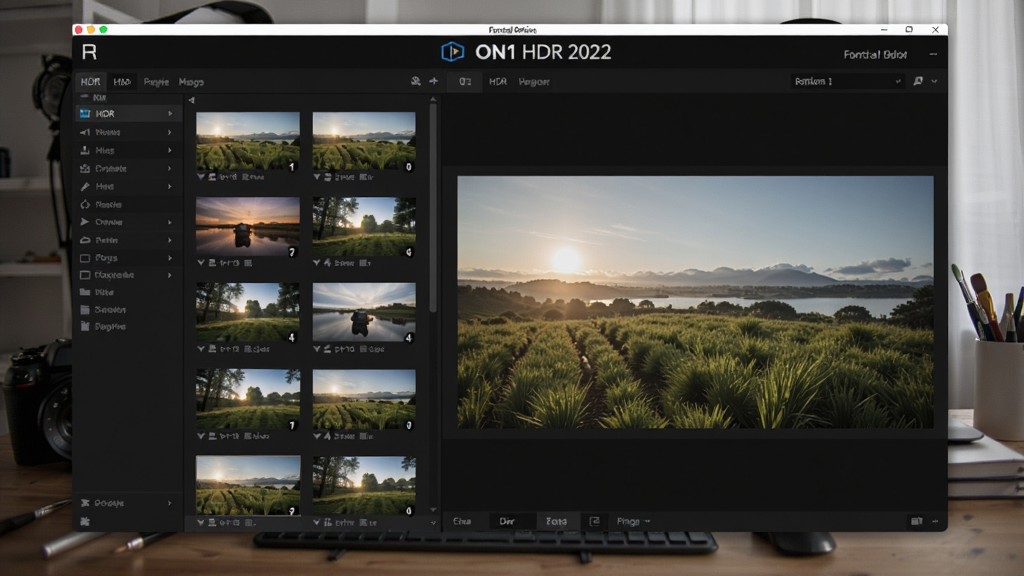Click the plus add icon beside the people icon
1024x576 pixels.
[x=434, y=81]
